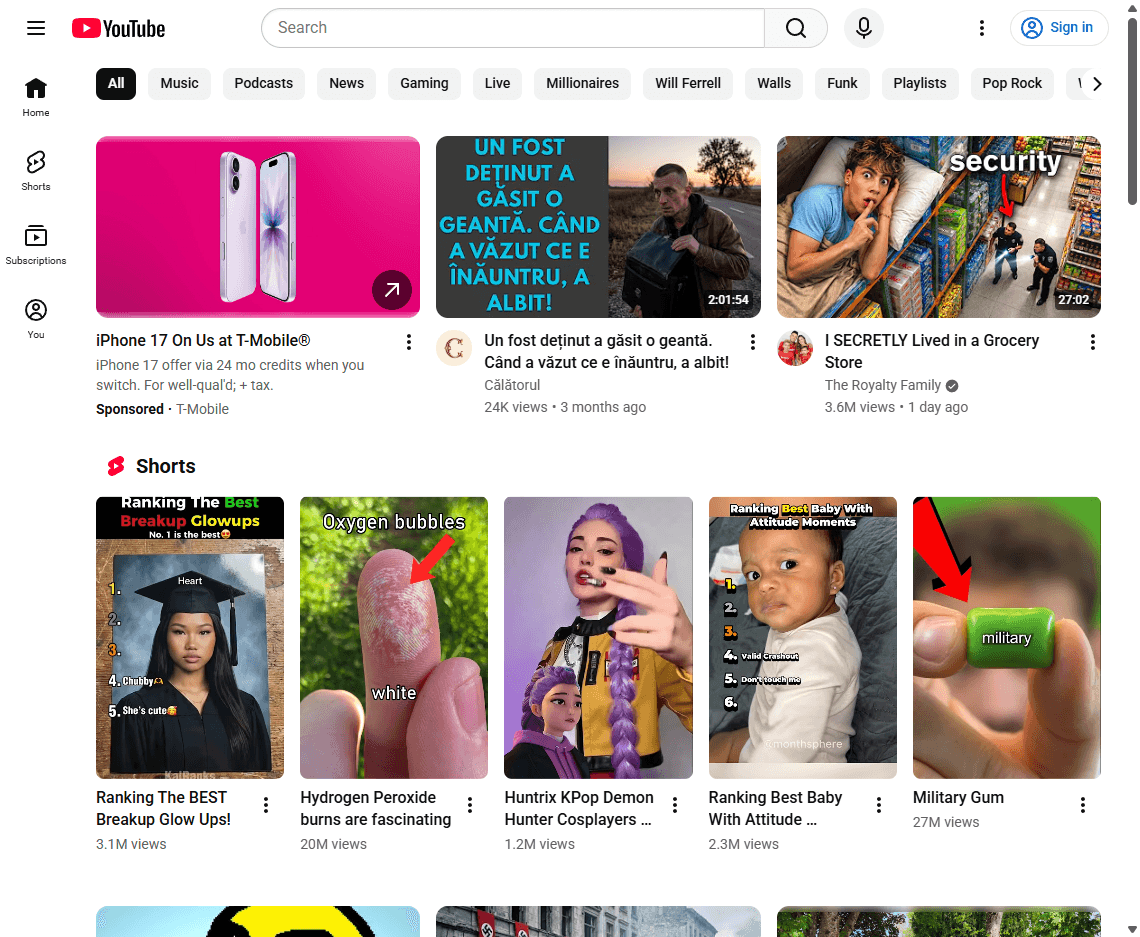Viewport: 1140px width, 937px height.
Task: Select the Gaming chip
Action: tap(425, 84)
